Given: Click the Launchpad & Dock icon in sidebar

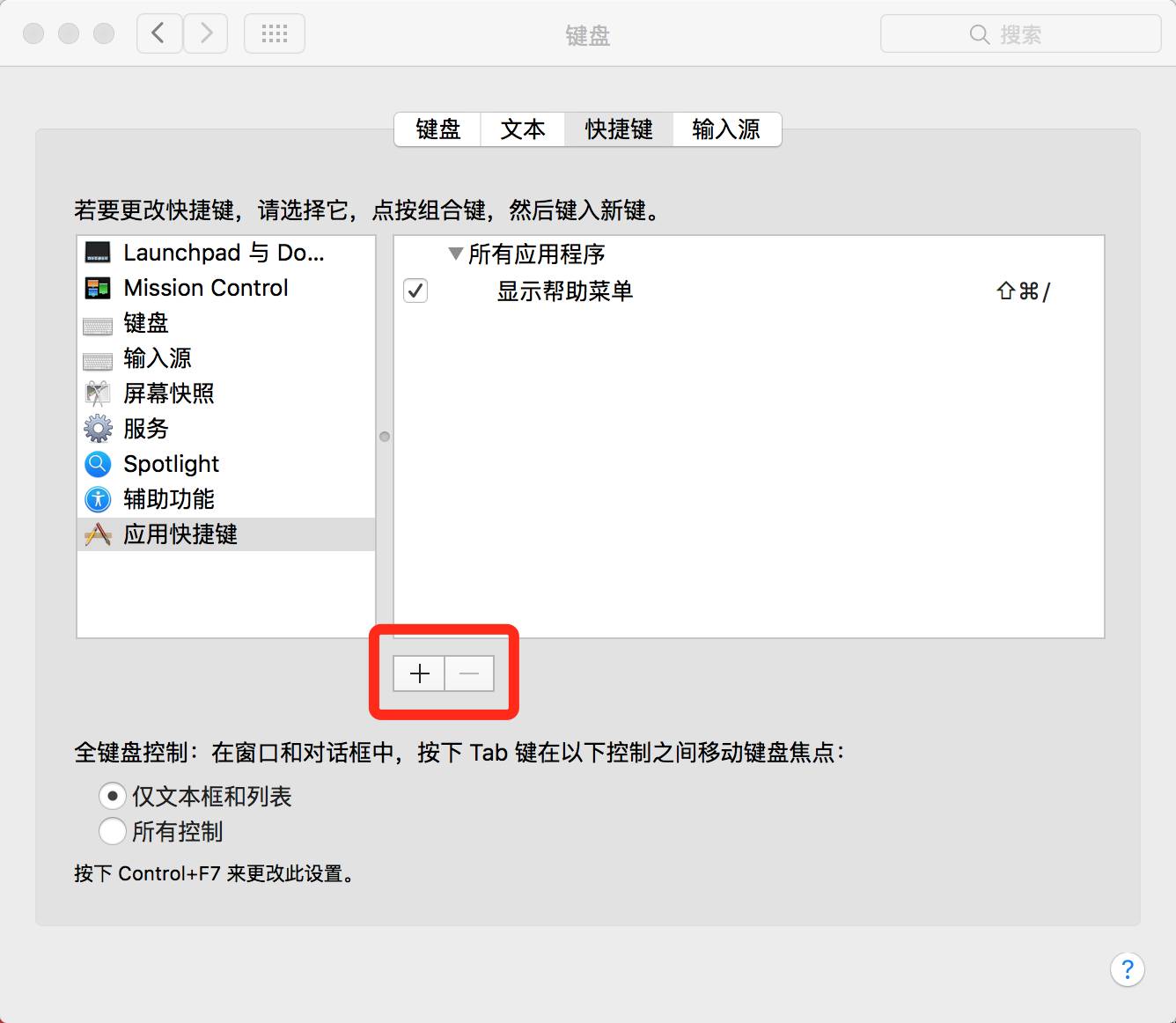Looking at the screenshot, I should pos(98,253).
